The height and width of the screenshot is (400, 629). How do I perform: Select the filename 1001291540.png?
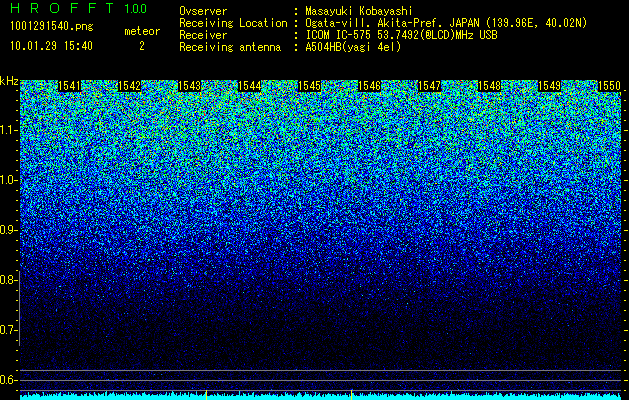52,26
